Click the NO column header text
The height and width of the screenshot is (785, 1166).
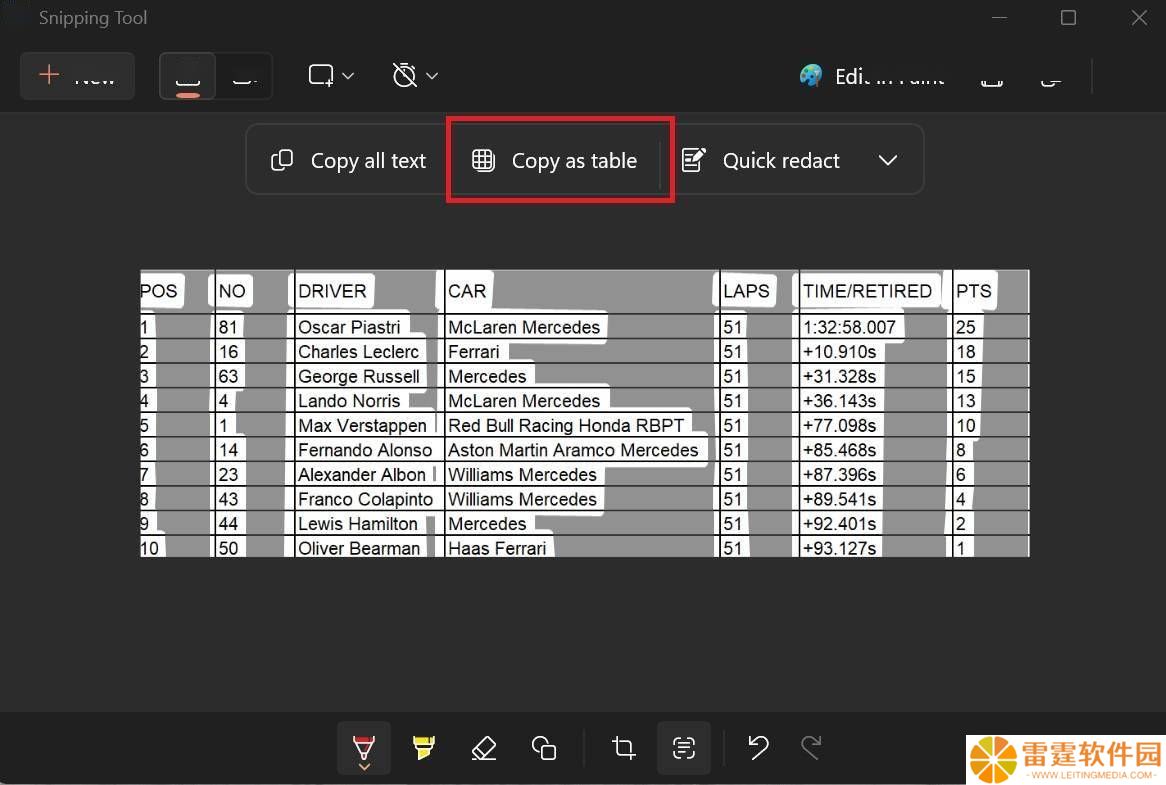[x=232, y=291]
